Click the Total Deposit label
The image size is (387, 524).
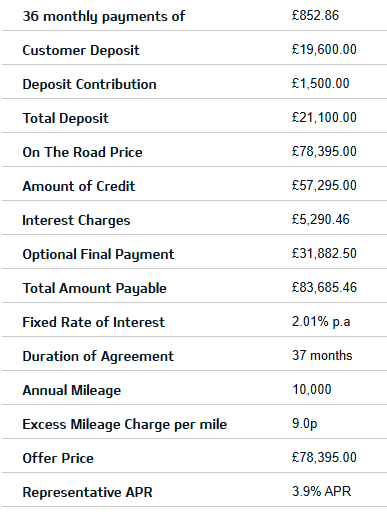point(66,118)
